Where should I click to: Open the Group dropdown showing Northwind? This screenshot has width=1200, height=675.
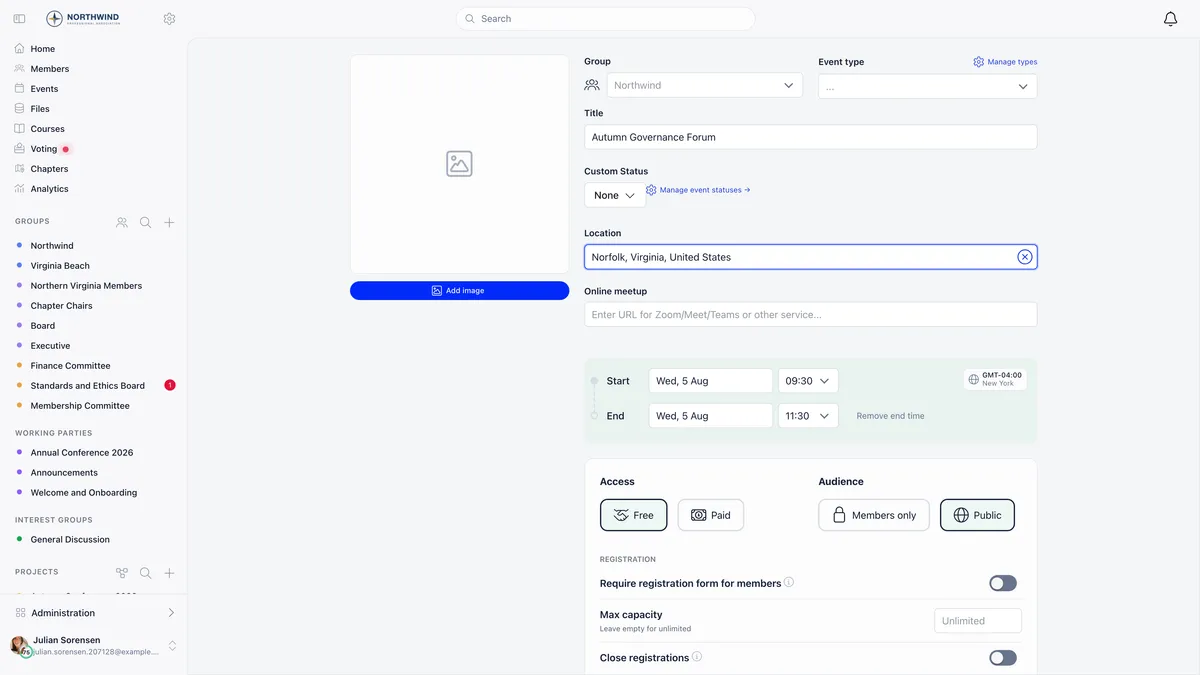point(704,85)
